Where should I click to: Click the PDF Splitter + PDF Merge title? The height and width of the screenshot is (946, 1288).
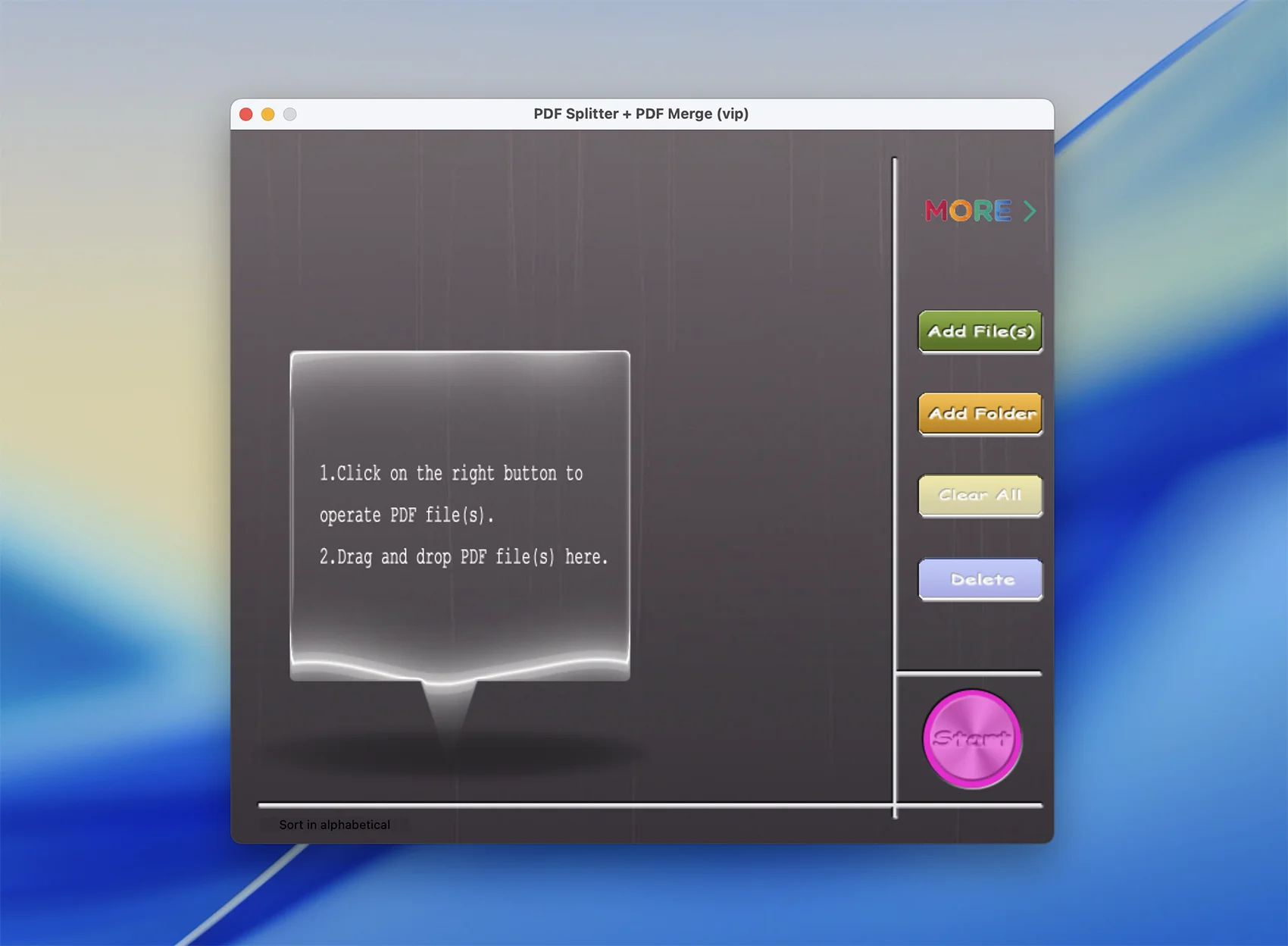641,114
